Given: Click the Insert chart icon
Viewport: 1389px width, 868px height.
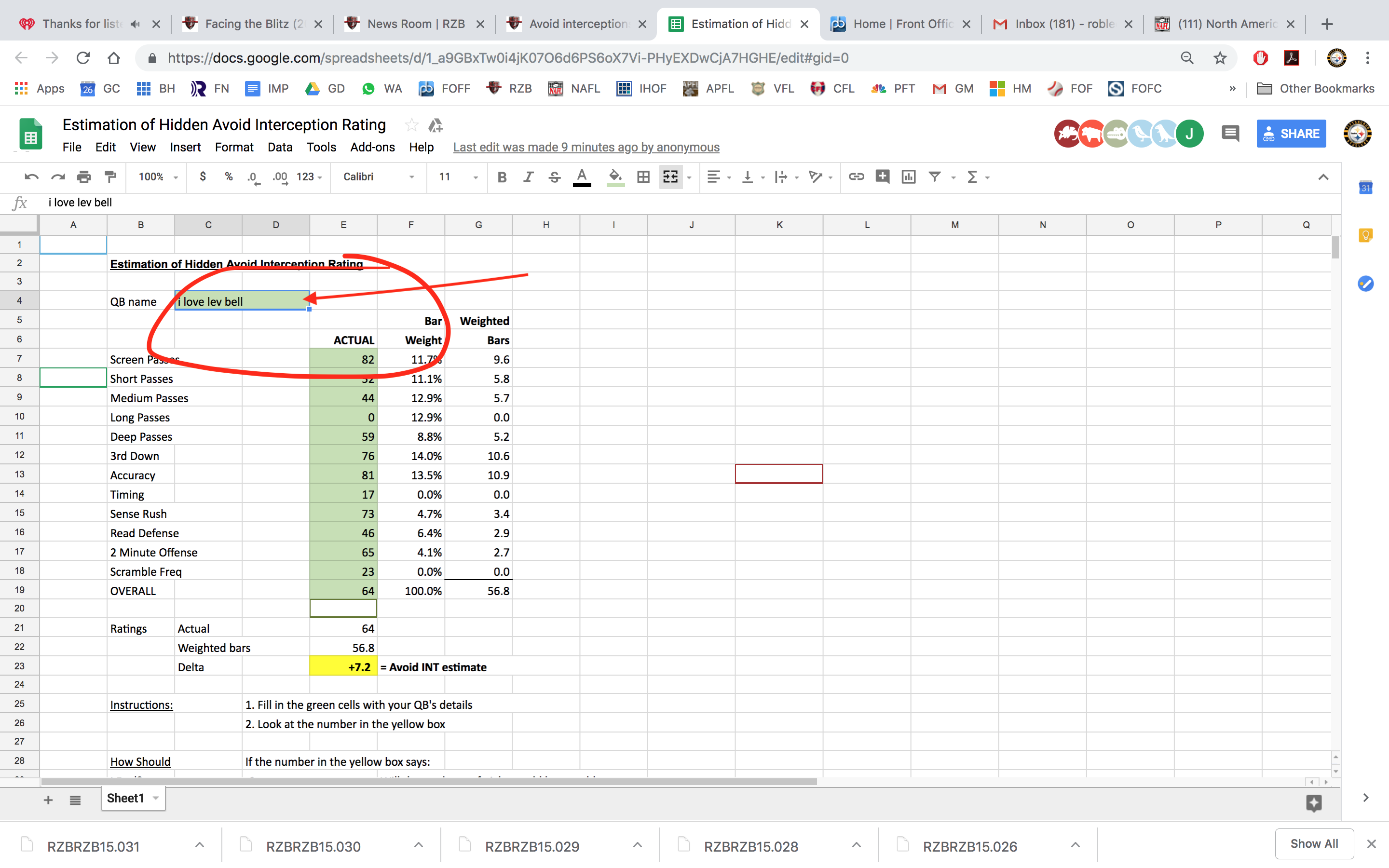Looking at the screenshot, I should point(908,177).
